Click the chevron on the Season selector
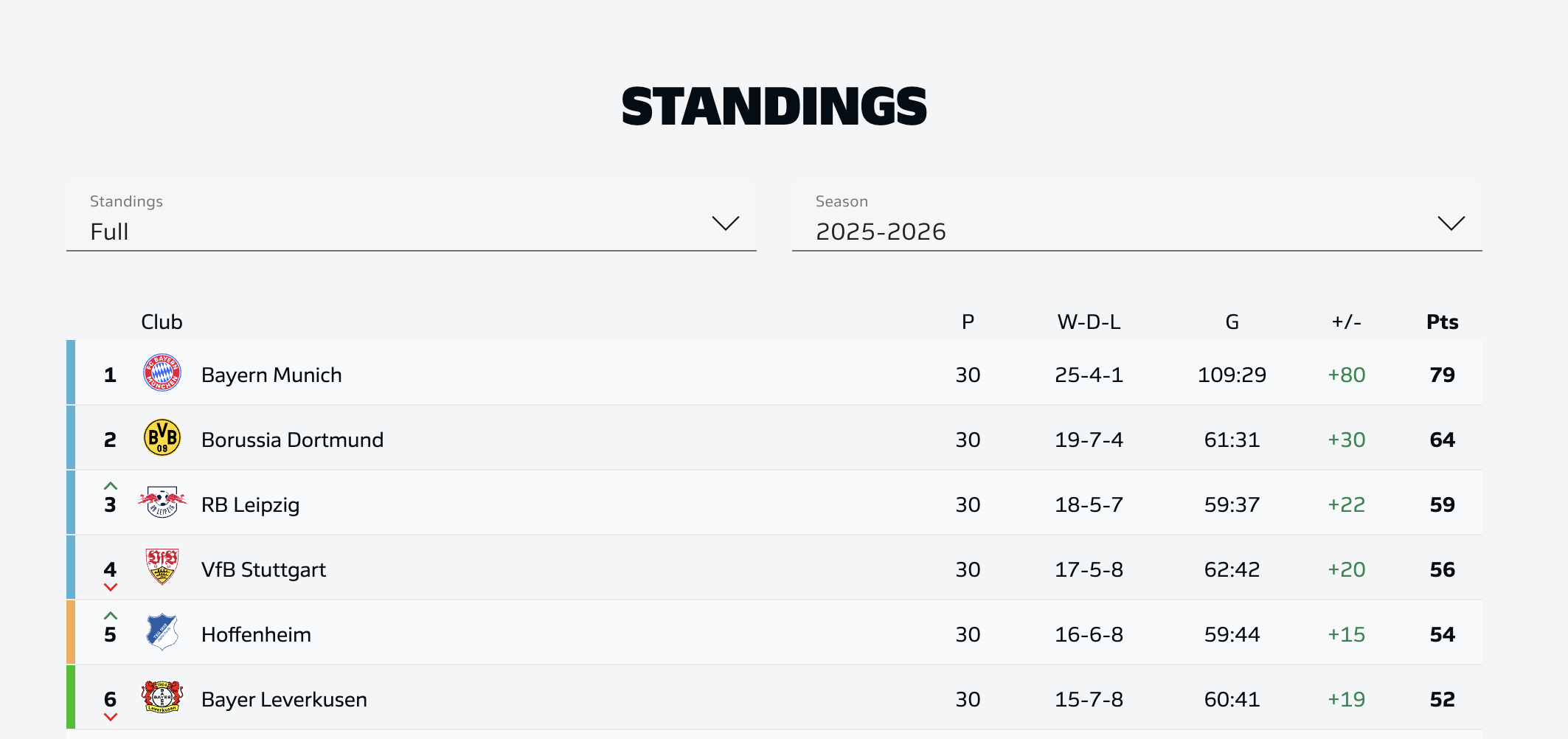The image size is (1568, 739). (x=1451, y=223)
